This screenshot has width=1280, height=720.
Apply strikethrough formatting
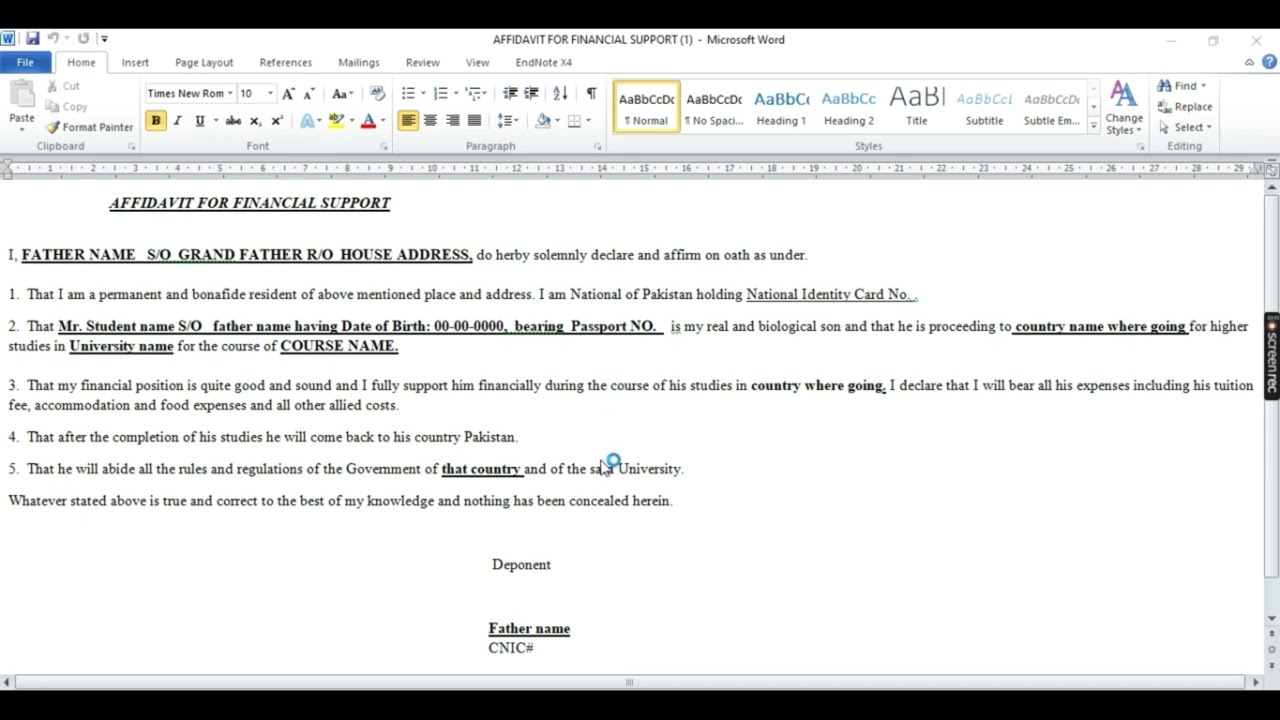click(x=233, y=121)
